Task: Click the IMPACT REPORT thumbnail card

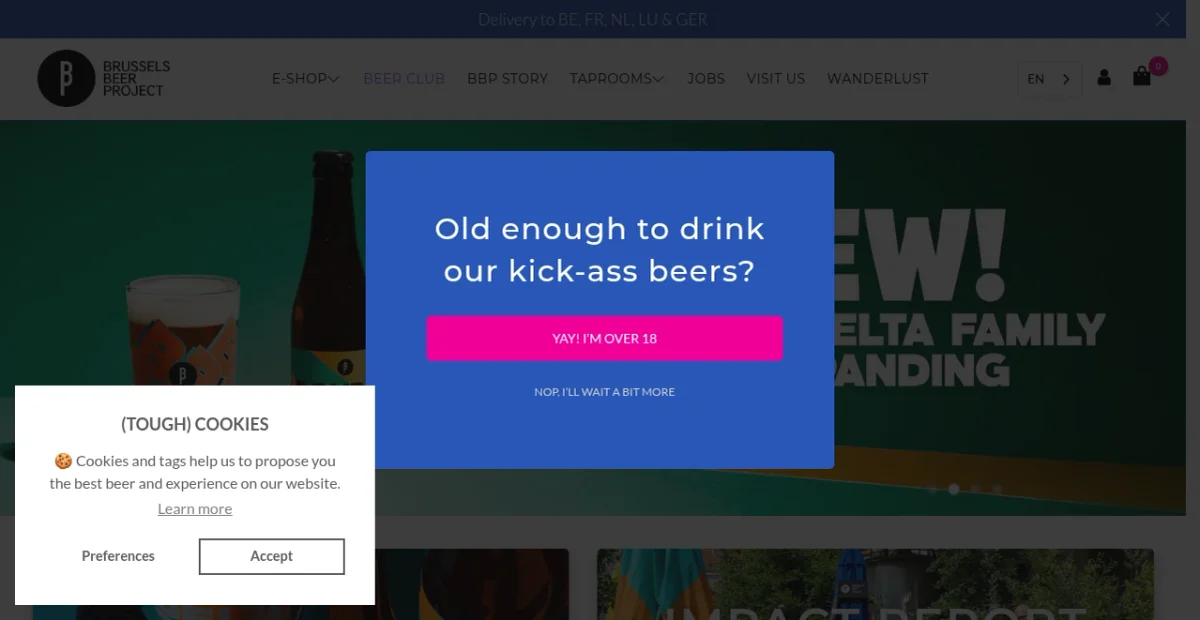Action: [x=875, y=583]
